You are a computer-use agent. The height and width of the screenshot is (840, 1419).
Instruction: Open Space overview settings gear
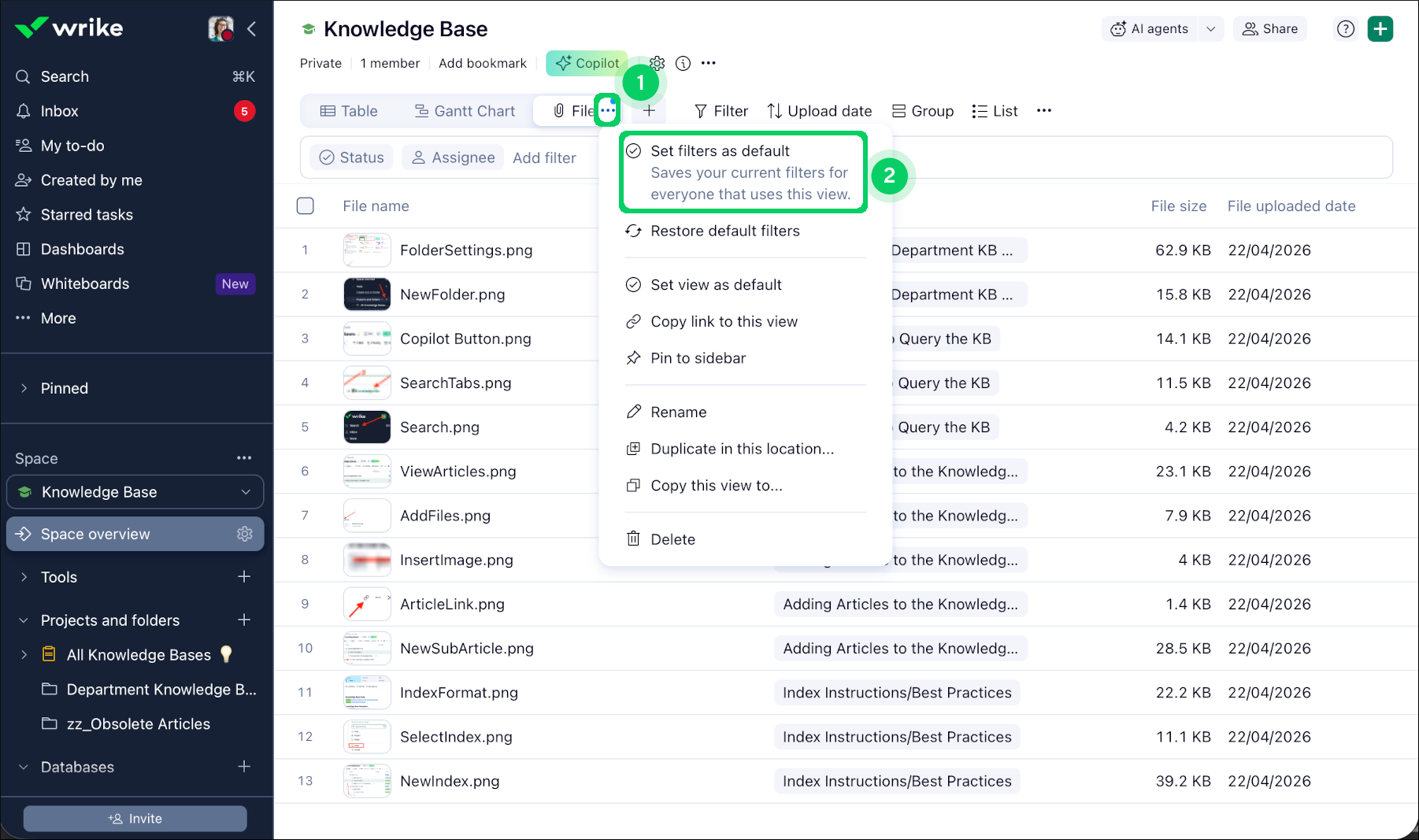click(245, 534)
